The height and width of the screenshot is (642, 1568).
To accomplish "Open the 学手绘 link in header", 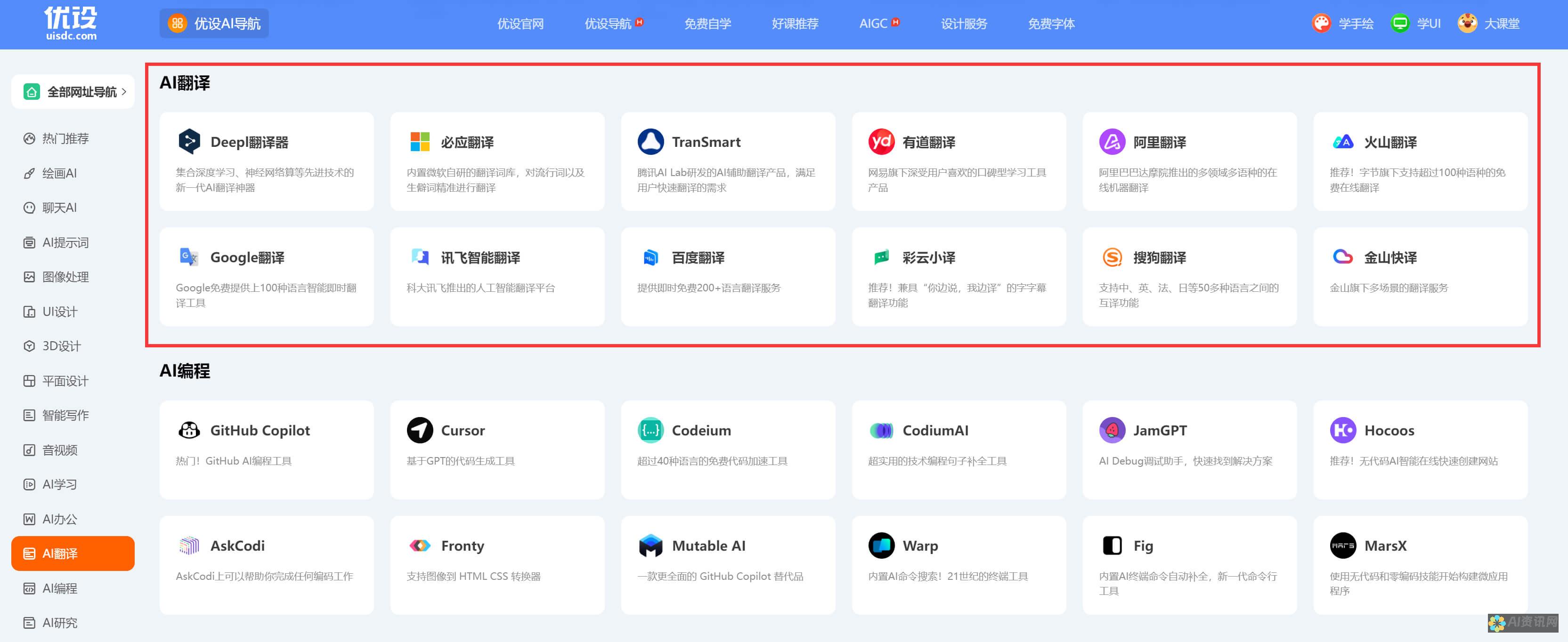I will [x=1342, y=23].
